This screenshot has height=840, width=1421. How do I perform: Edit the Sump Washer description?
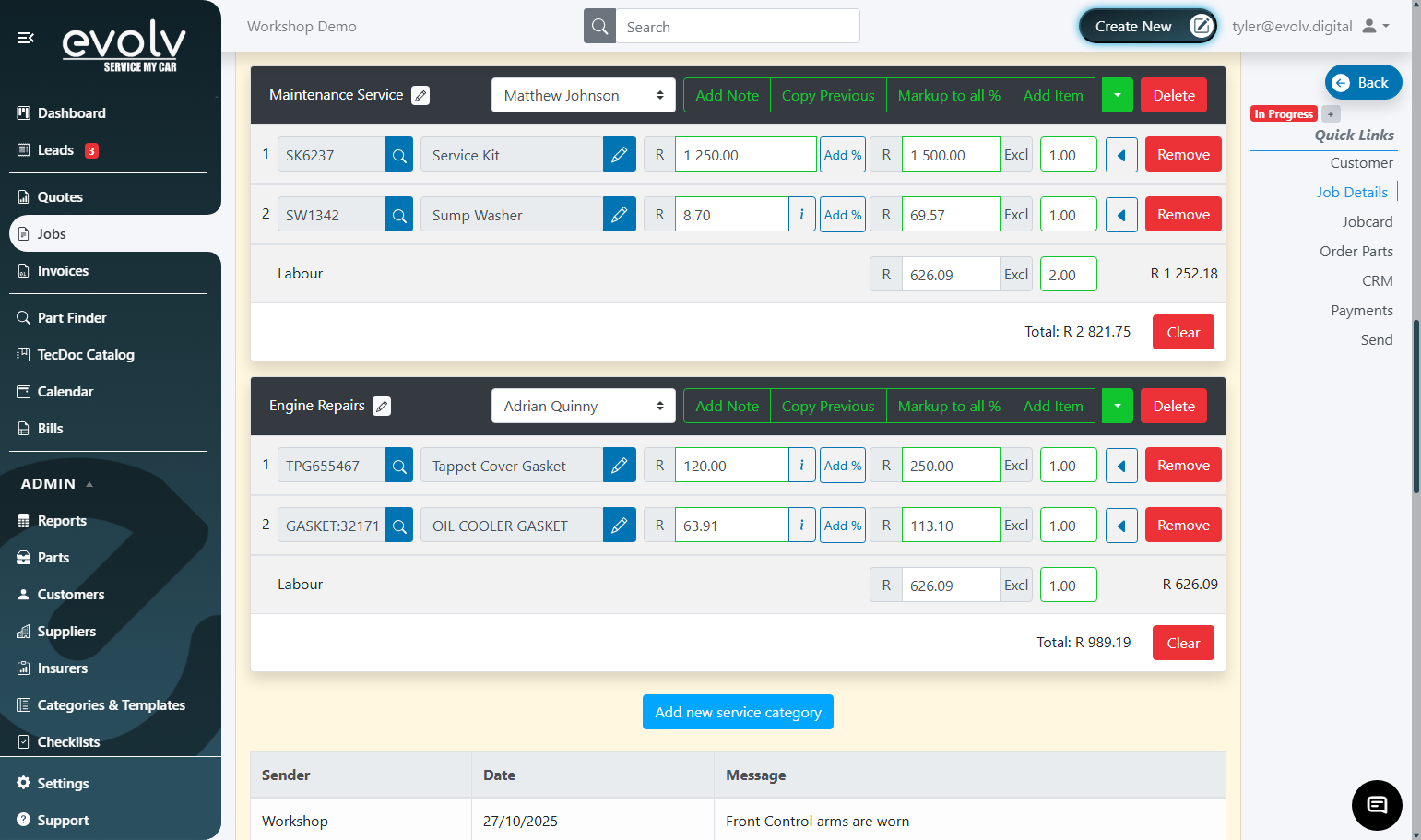(x=620, y=215)
